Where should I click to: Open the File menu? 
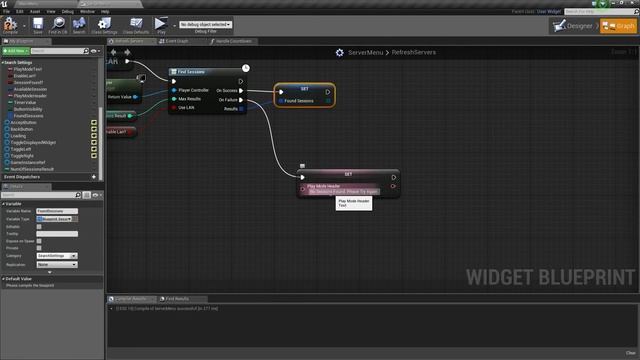pyautogui.click(x=6, y=11)
